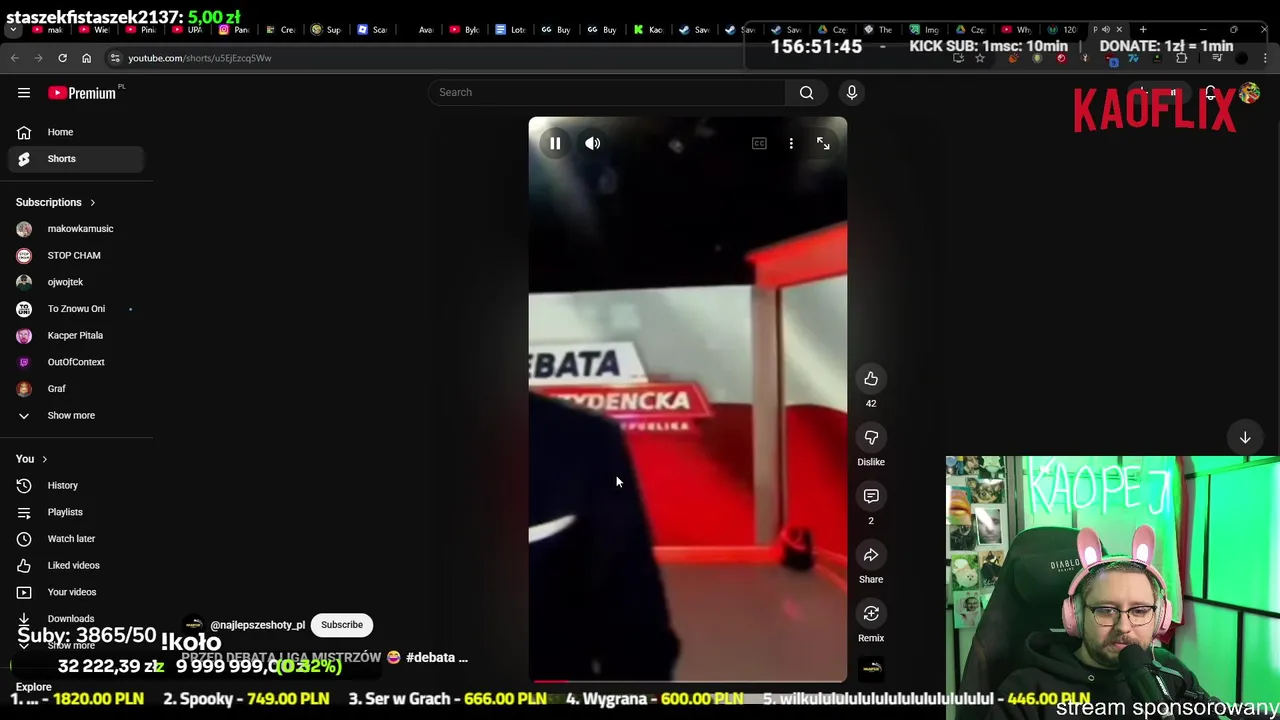Open the ojwojtek subscription
Viewport: 1280px width, 720px height.
(76, 282)
